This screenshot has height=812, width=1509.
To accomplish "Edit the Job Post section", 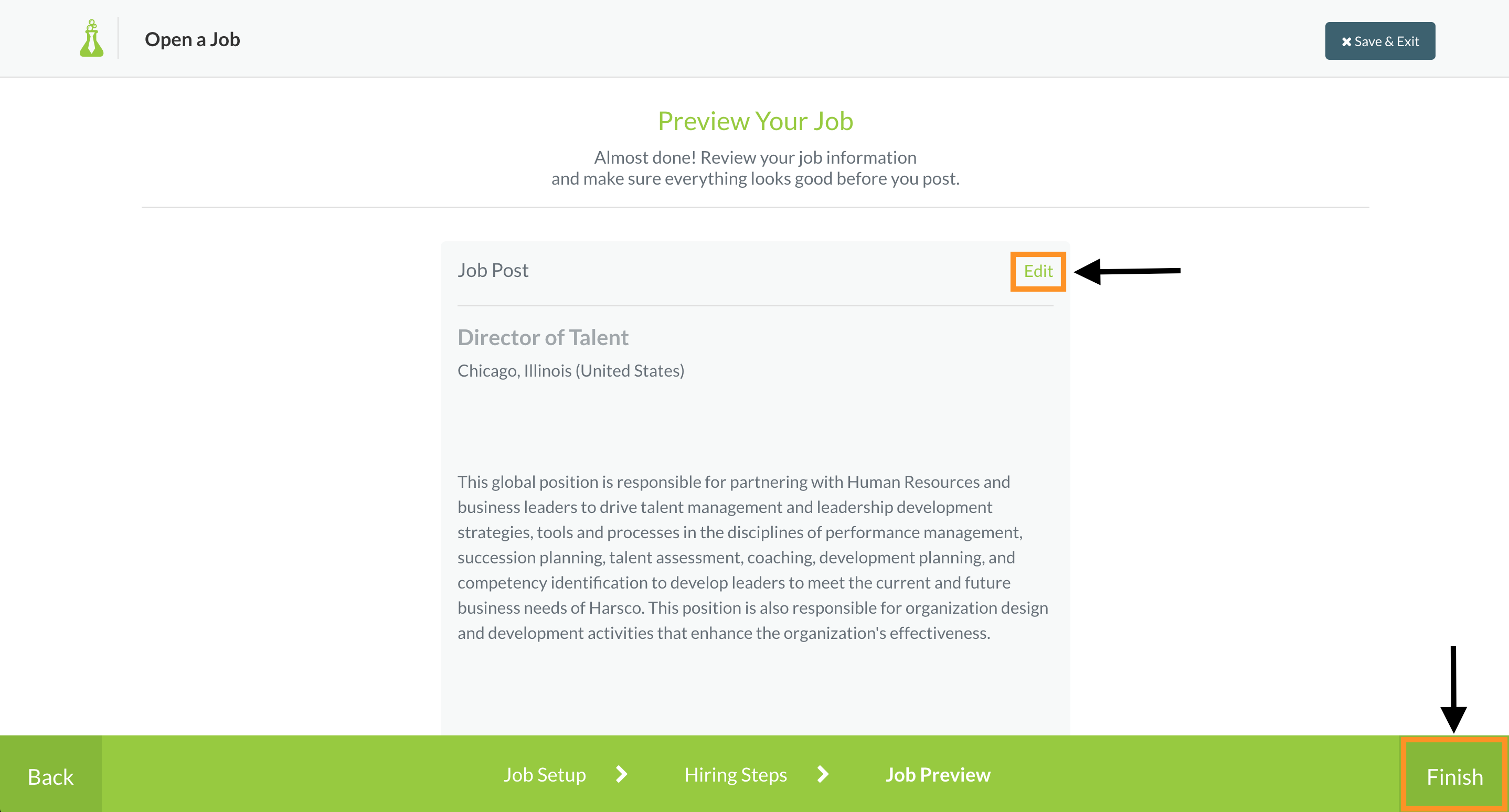I will point(1037,271).
